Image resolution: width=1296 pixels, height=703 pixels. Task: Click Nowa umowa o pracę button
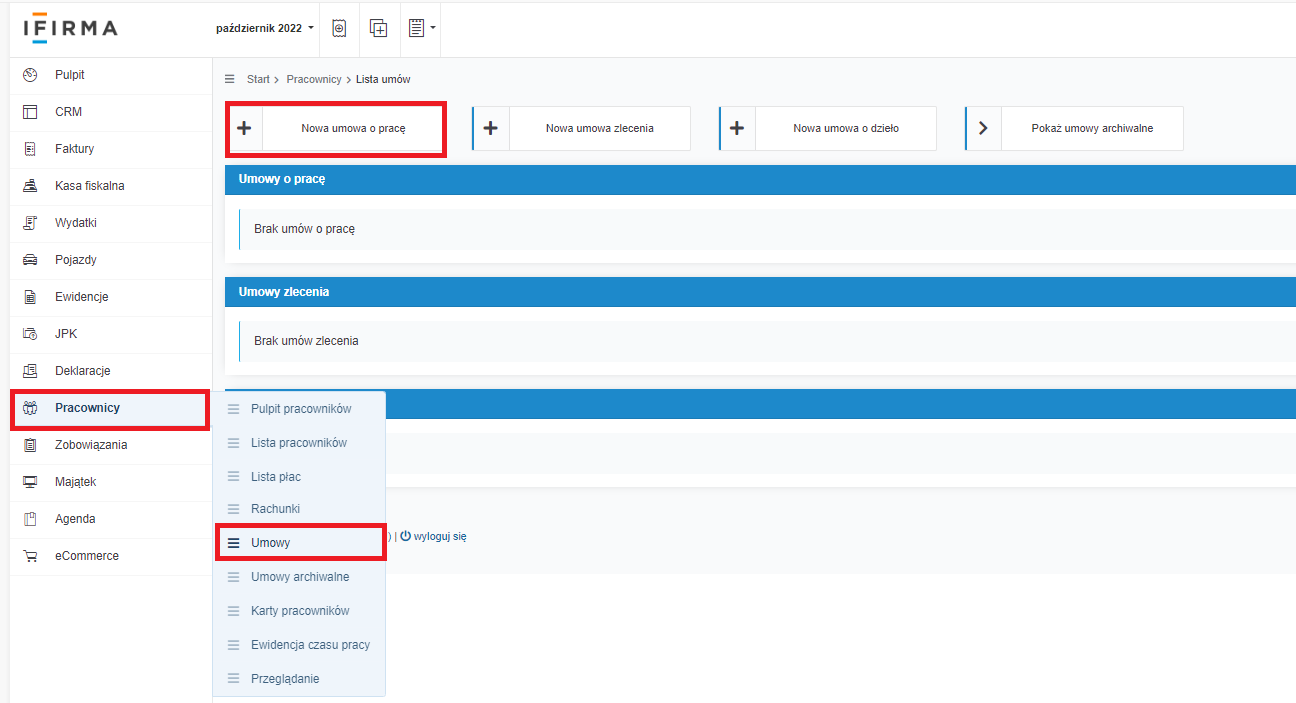[353, 128]
